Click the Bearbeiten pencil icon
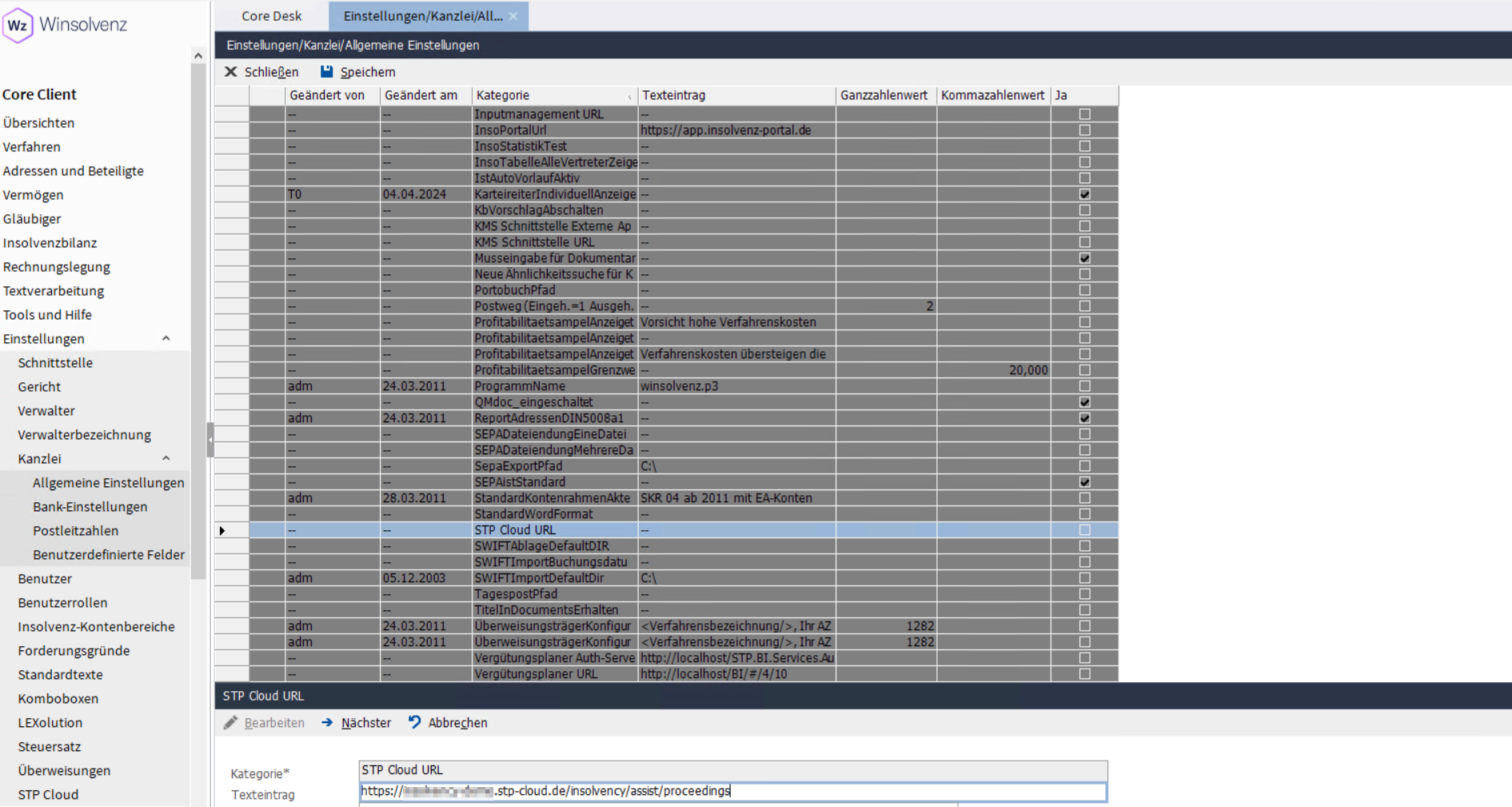 (x=231, y=723)
